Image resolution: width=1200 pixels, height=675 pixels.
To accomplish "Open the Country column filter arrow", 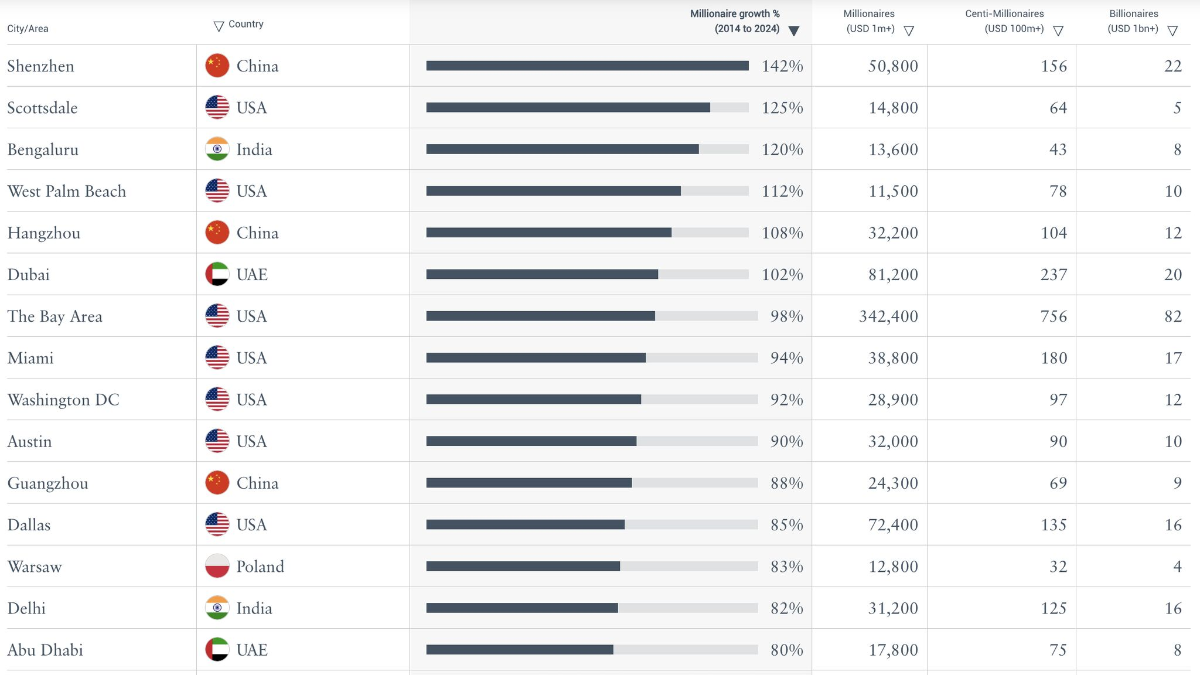I will [219, 25].
